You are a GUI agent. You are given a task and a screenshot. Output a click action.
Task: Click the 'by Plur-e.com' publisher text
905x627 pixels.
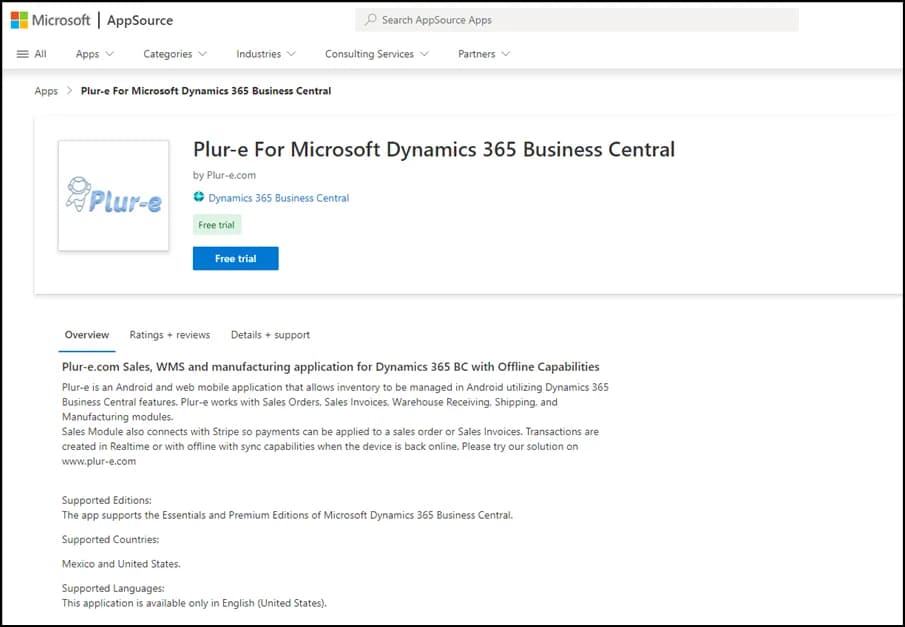click(x=225, y=175)
